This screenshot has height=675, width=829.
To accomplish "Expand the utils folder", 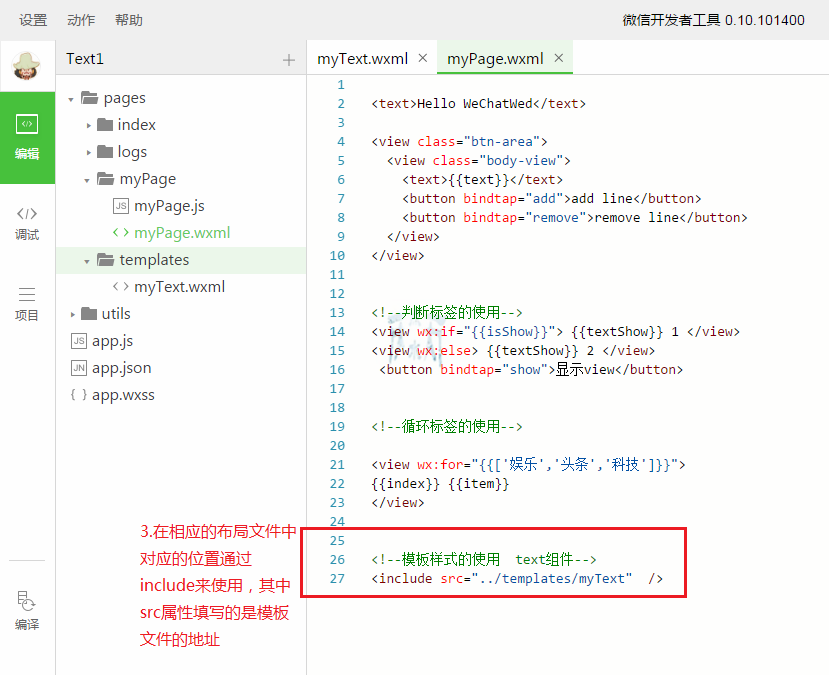I will [x=72, y=314].
